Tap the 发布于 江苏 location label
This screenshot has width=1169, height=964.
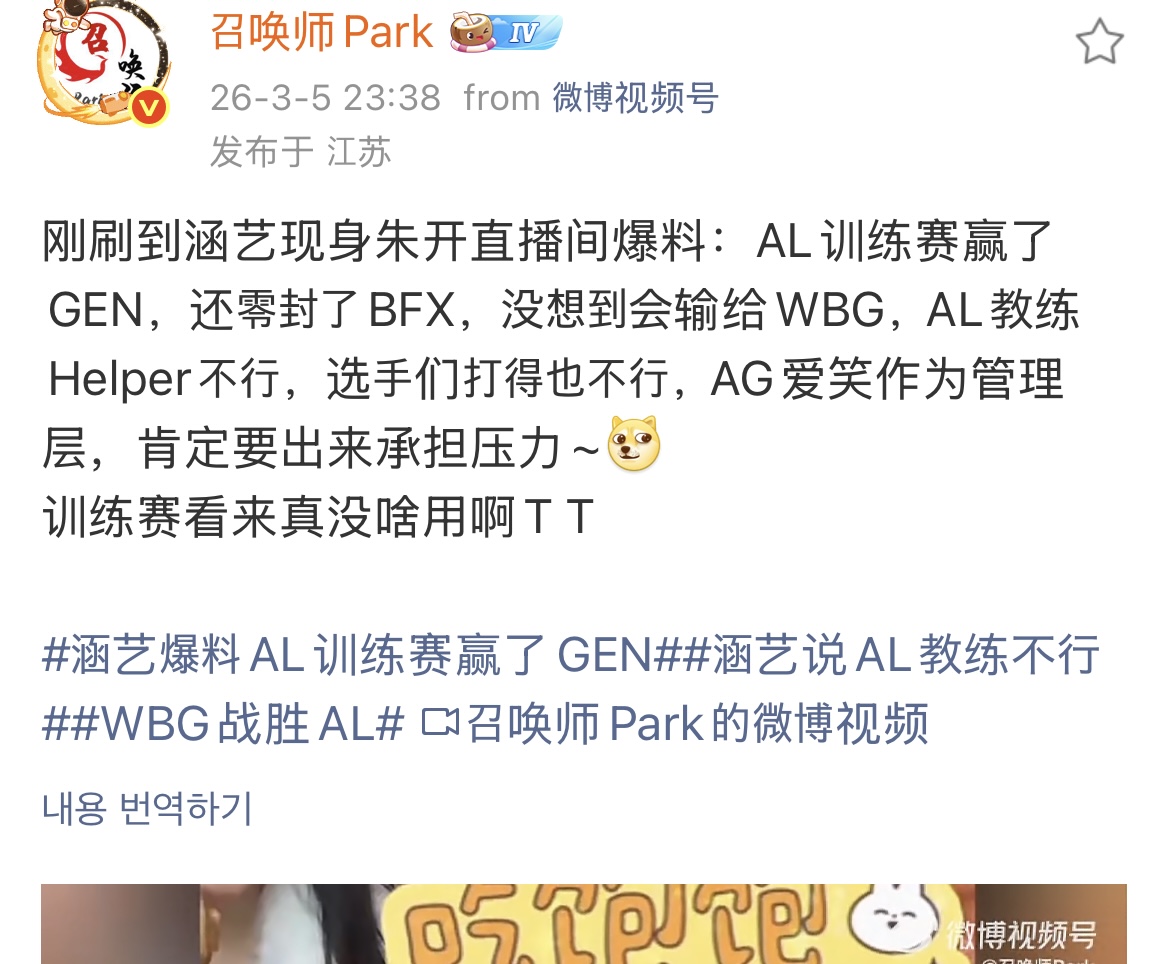tap(300, 151)
